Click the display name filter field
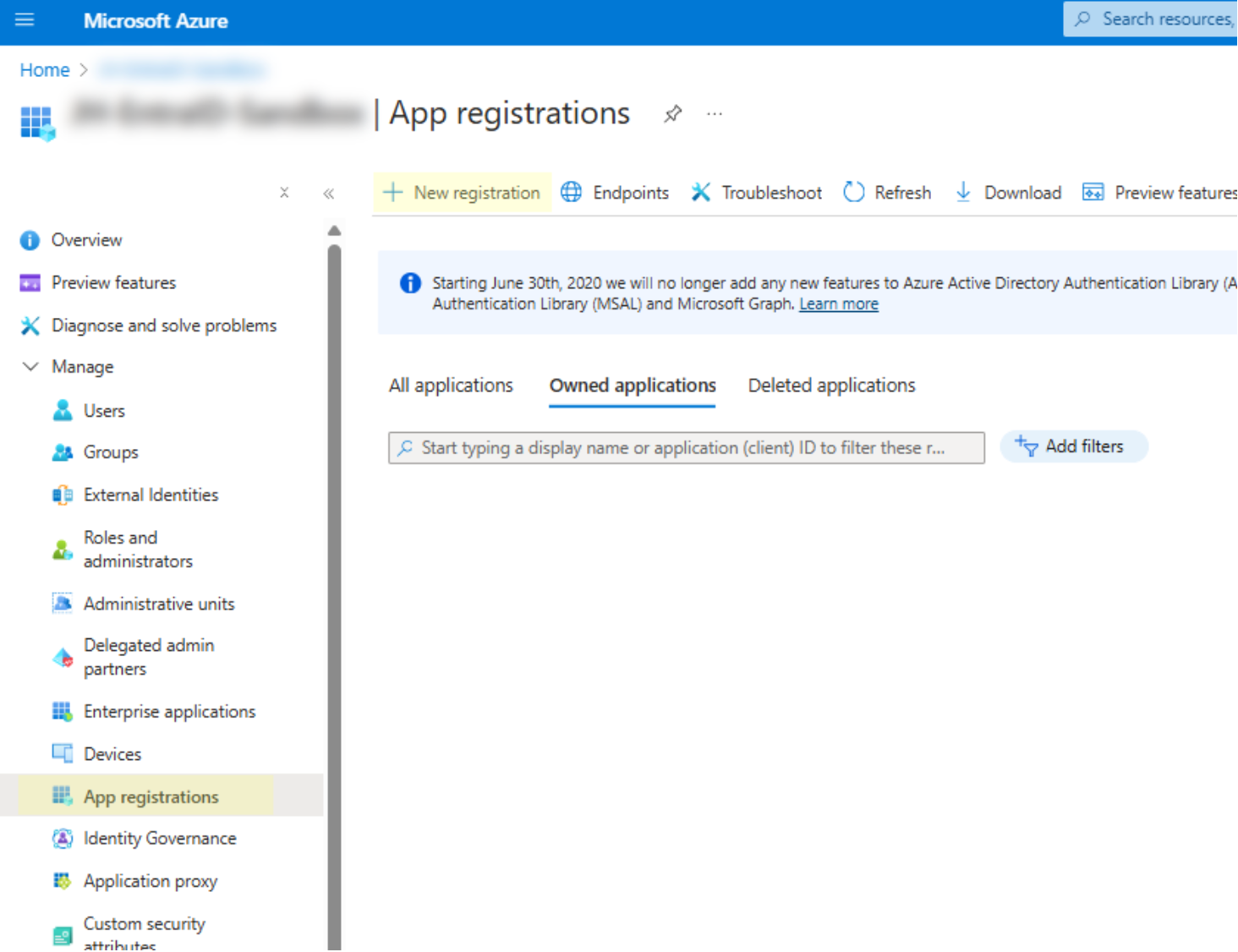 tap(687, 448)
